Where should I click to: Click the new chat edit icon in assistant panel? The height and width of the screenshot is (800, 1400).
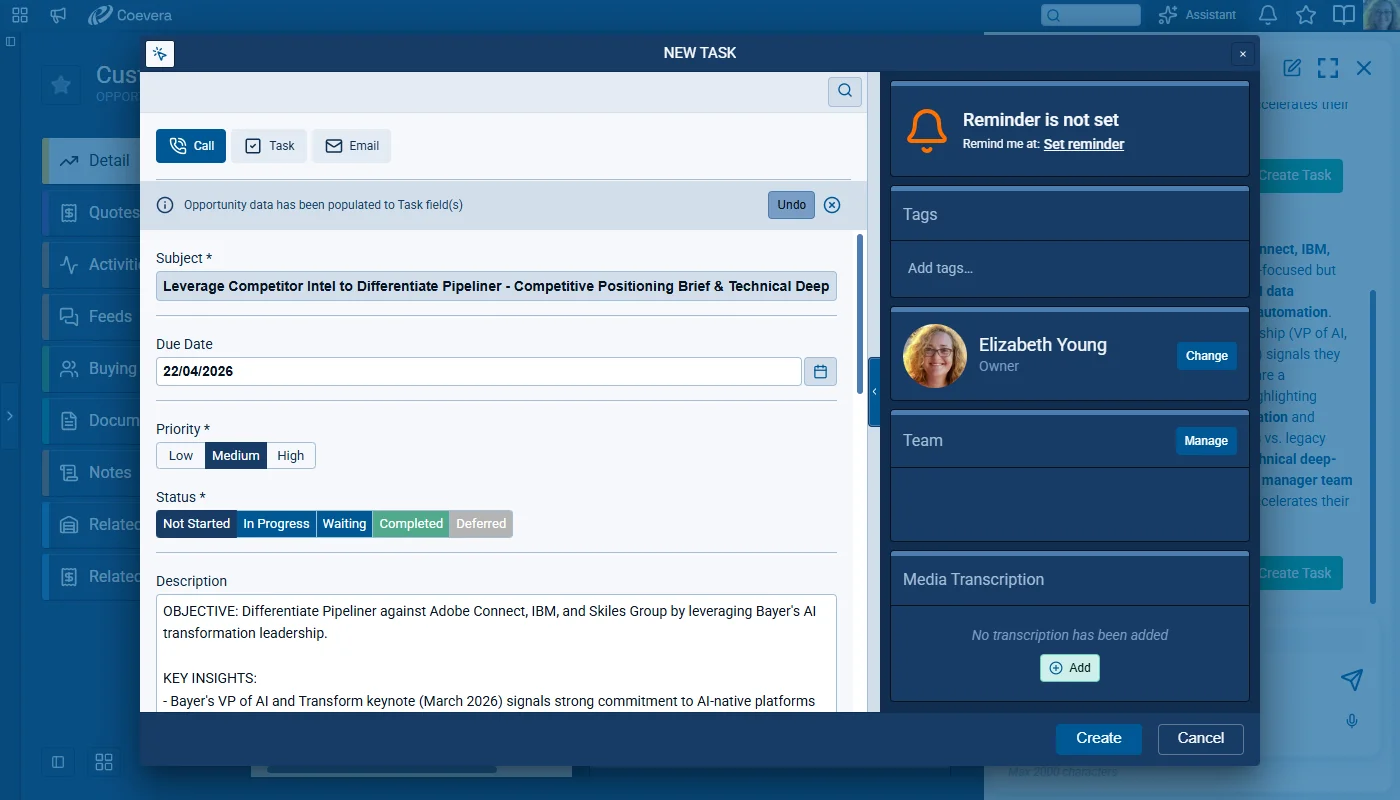point(1292,68)
